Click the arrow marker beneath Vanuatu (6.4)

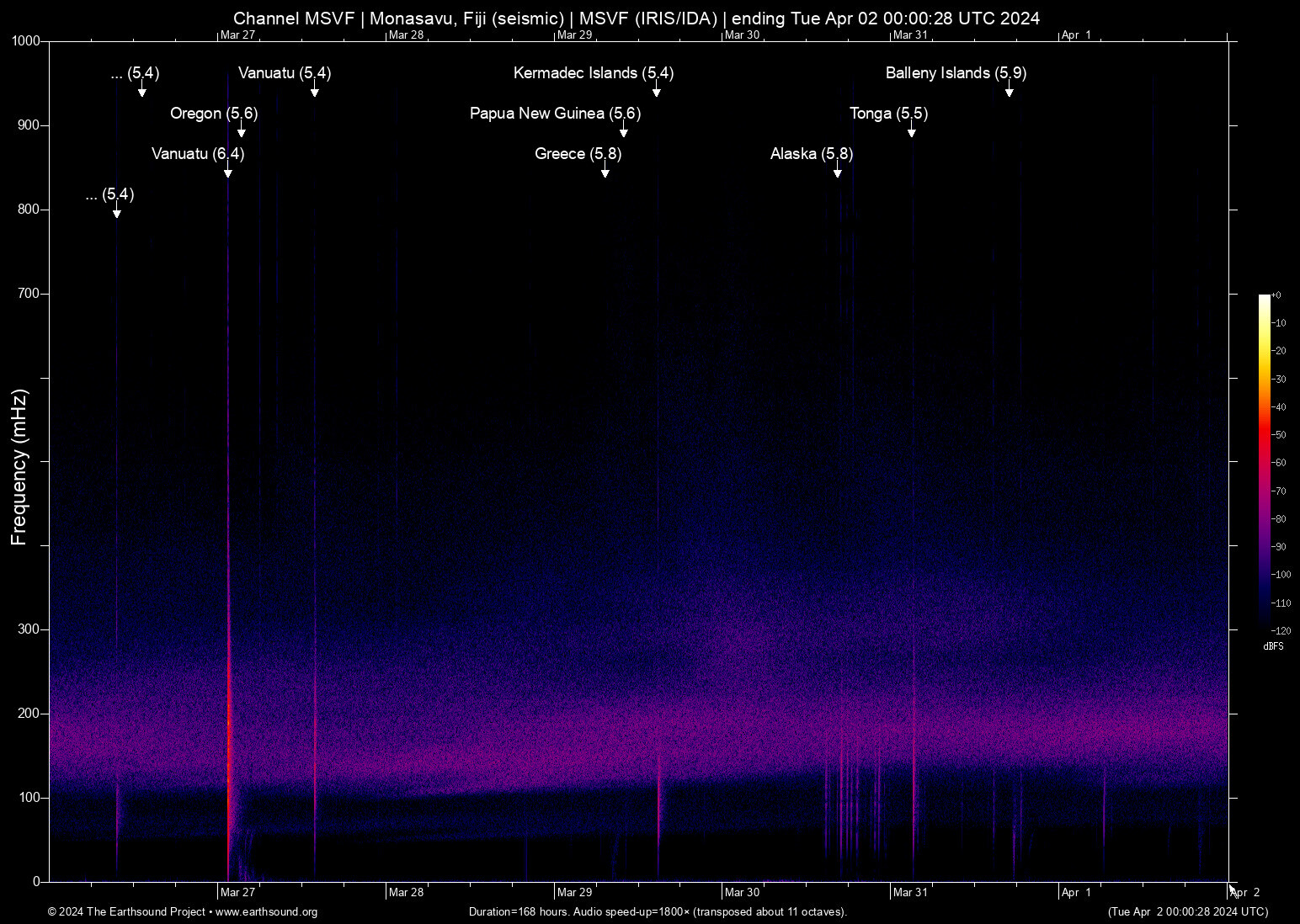pyautogui.click(x=228, y=171)
